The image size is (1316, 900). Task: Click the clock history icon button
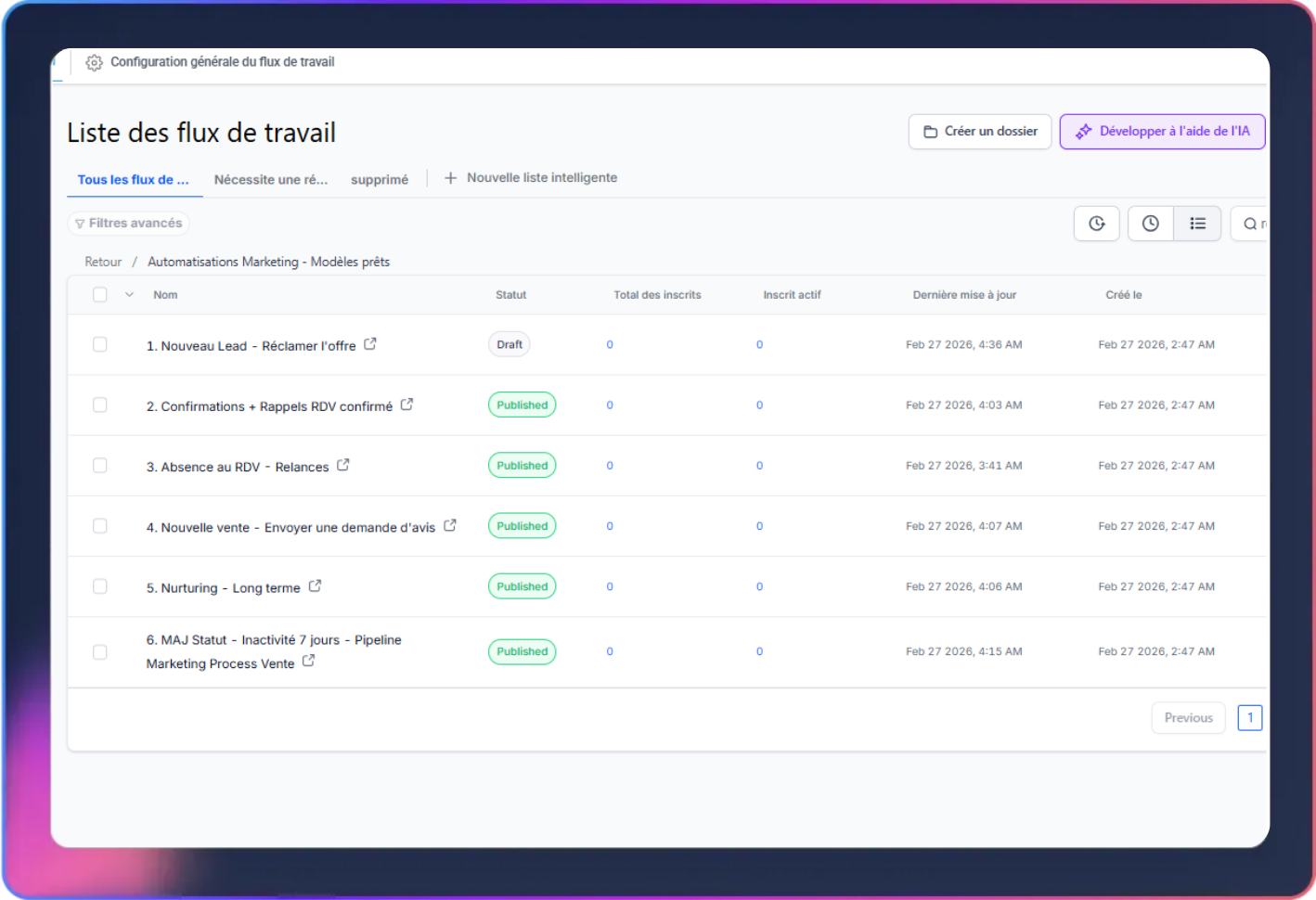[1150, 224]
